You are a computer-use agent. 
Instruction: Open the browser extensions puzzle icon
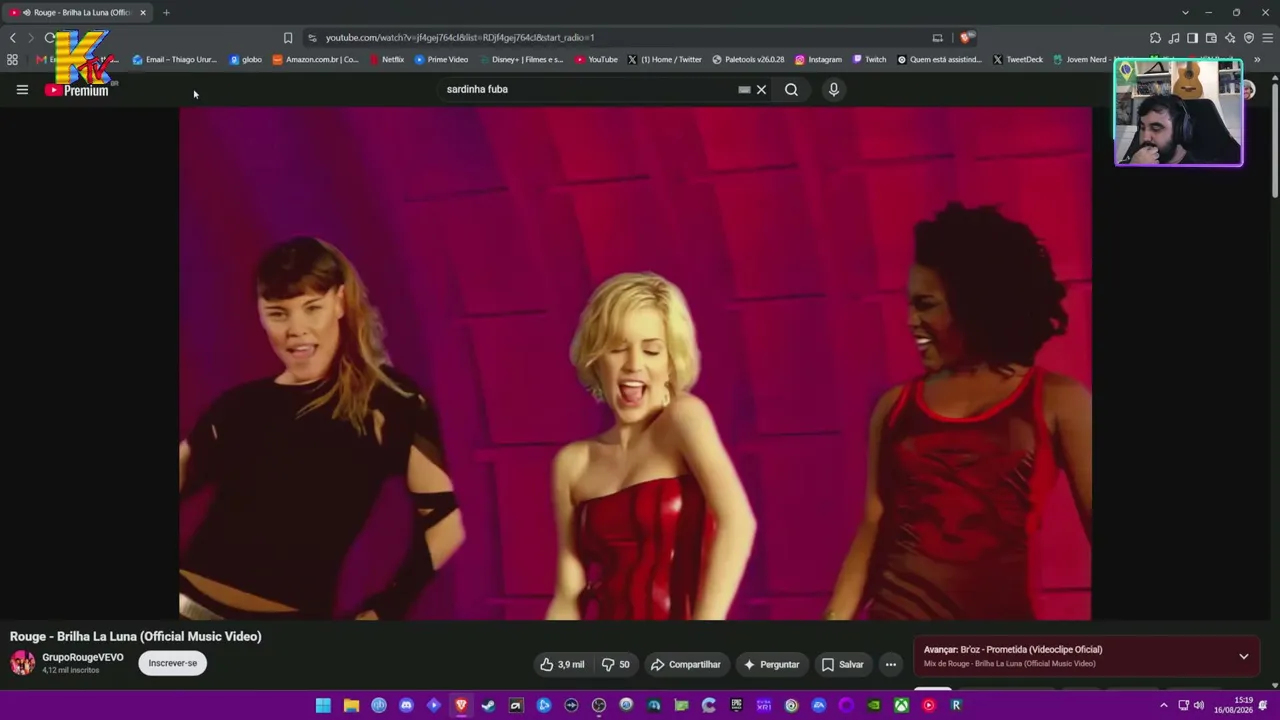(x=1155, y=38)
